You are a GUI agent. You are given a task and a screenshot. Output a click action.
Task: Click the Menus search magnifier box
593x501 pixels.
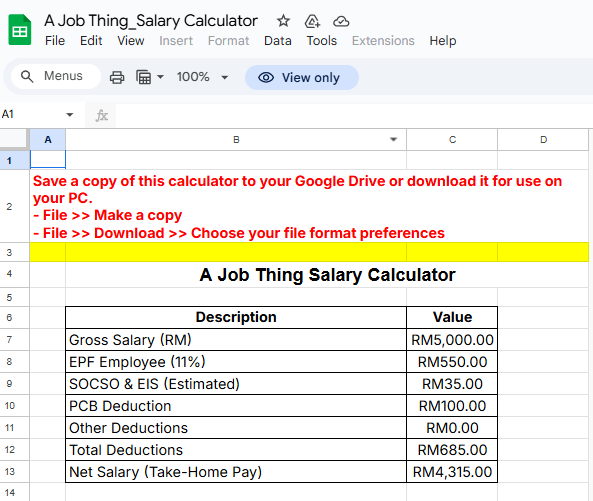(56, 76)
